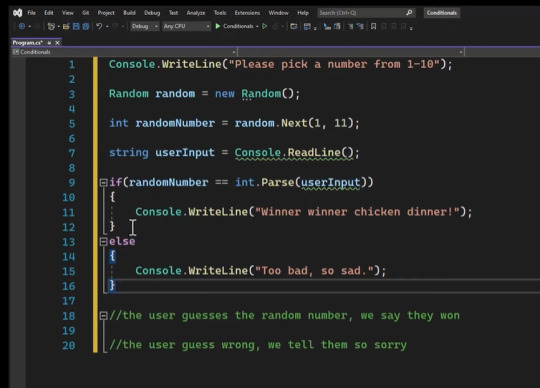Click the previous bookmark icon

click(384, 26)
